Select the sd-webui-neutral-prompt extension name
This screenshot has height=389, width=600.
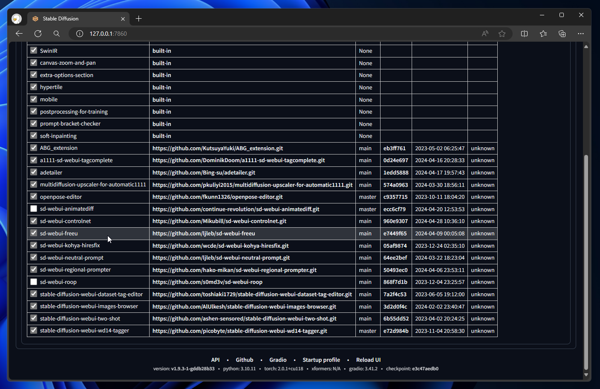[x=72, y=257]
